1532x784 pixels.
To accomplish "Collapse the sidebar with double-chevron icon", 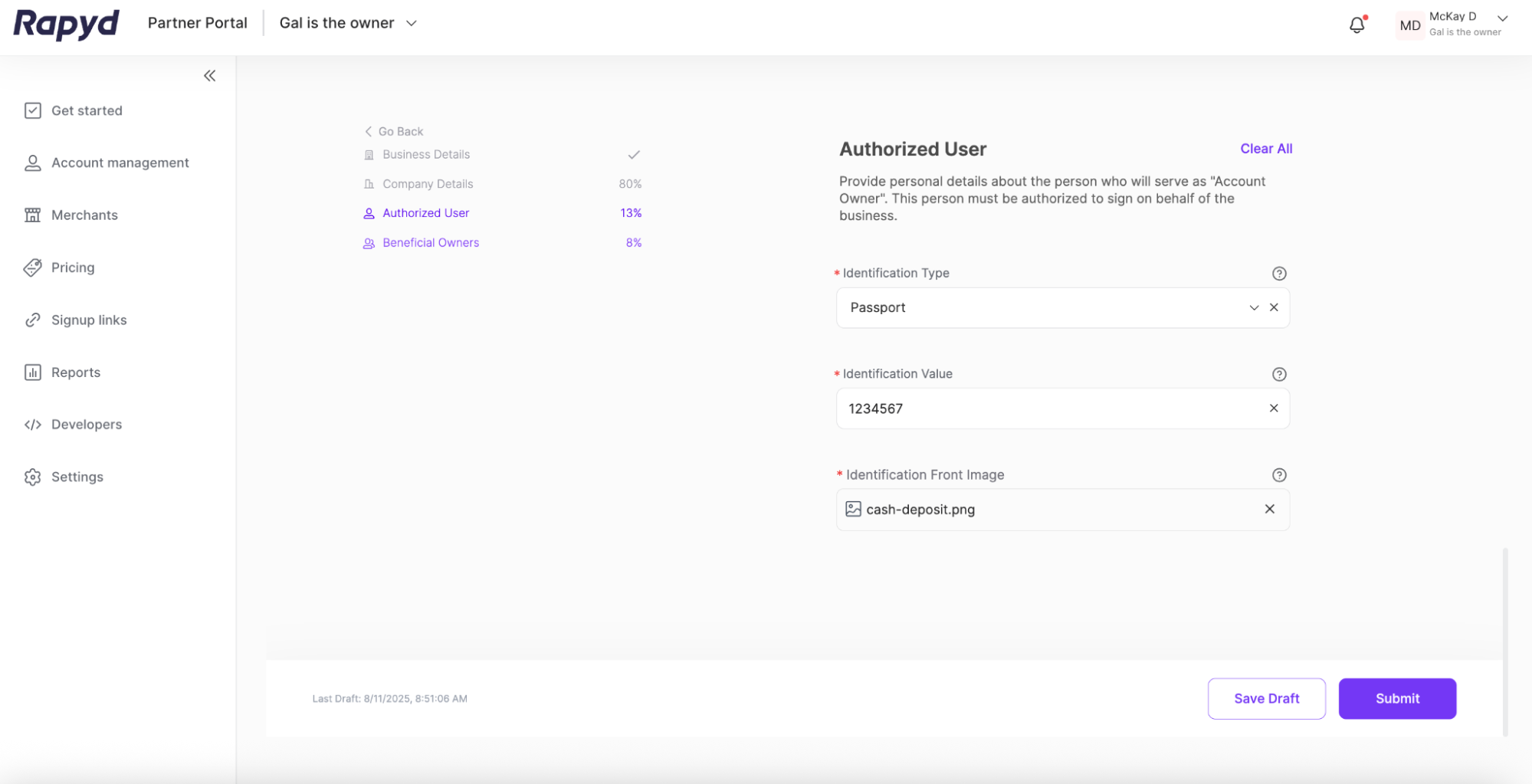I will tap(209, 75).
